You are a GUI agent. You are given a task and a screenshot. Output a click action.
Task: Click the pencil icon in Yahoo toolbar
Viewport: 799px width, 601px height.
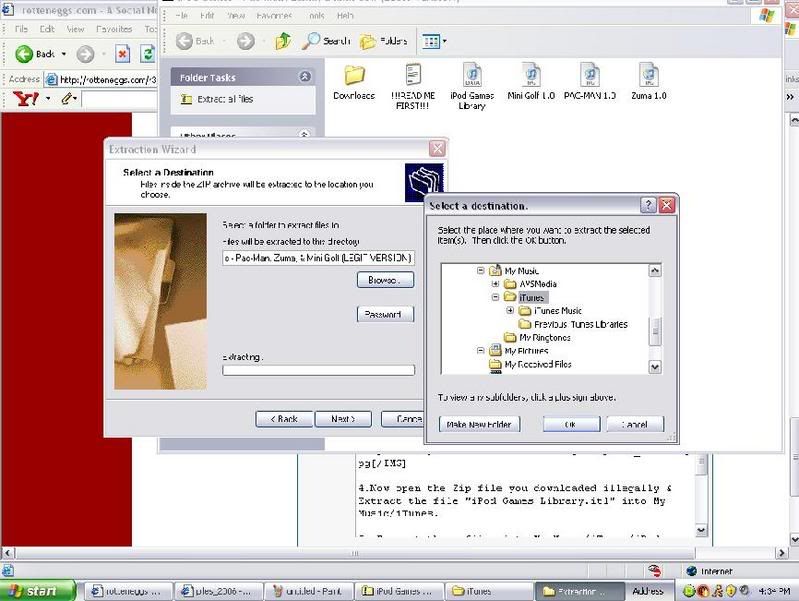[x=67, y=98]
